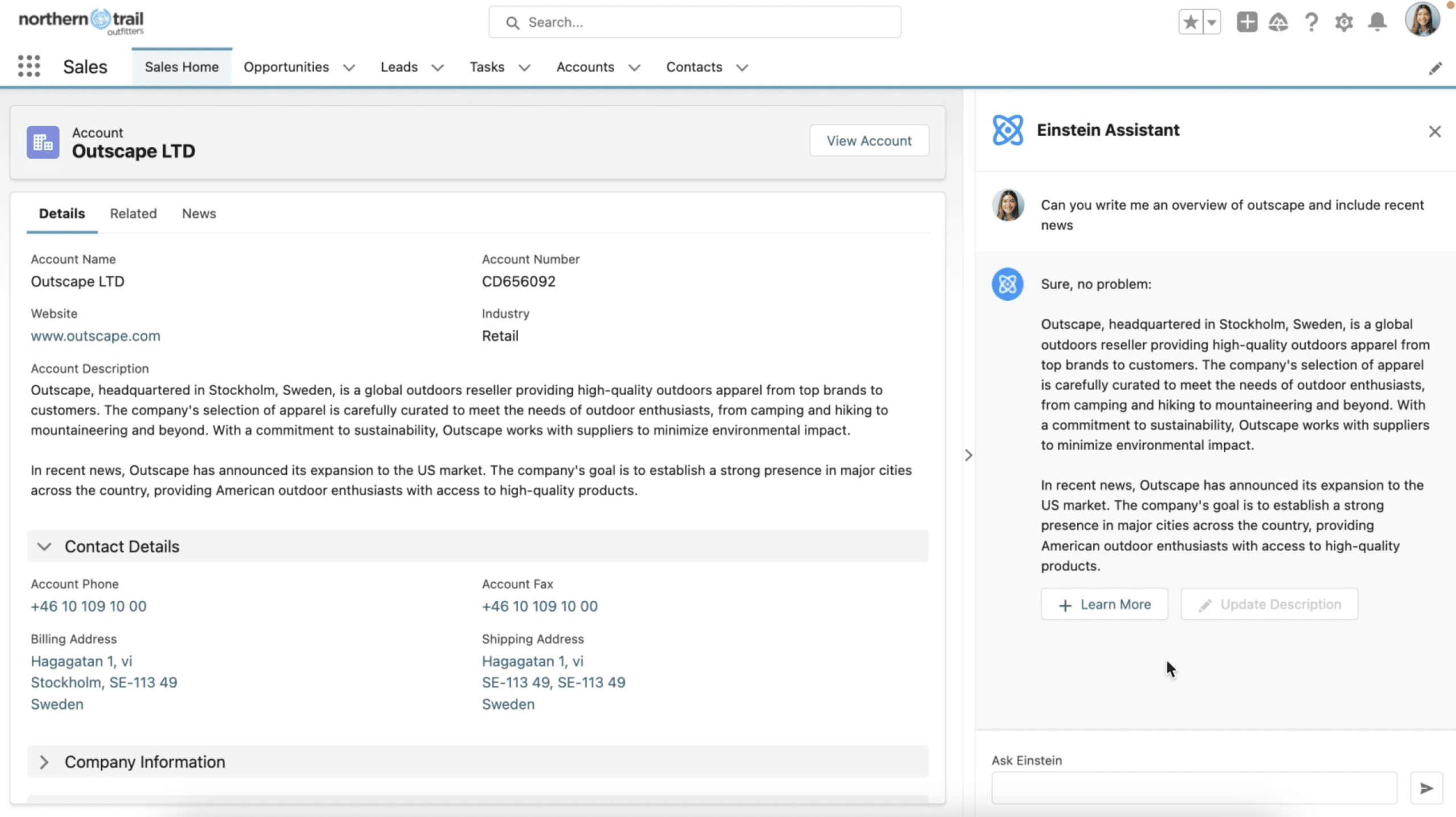Expand the Opportunities dropdown chevron

click(x=349, y=68)
